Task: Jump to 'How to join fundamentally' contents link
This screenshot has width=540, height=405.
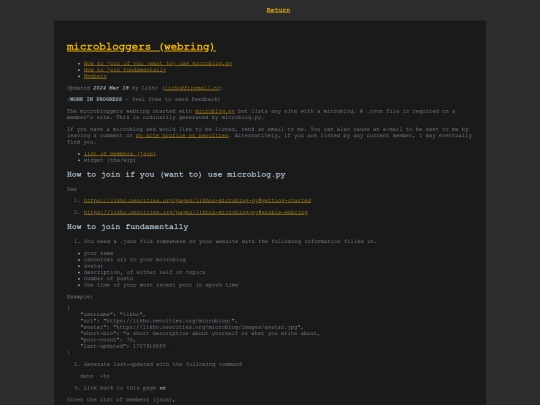Action: click(x=125, y=70)
